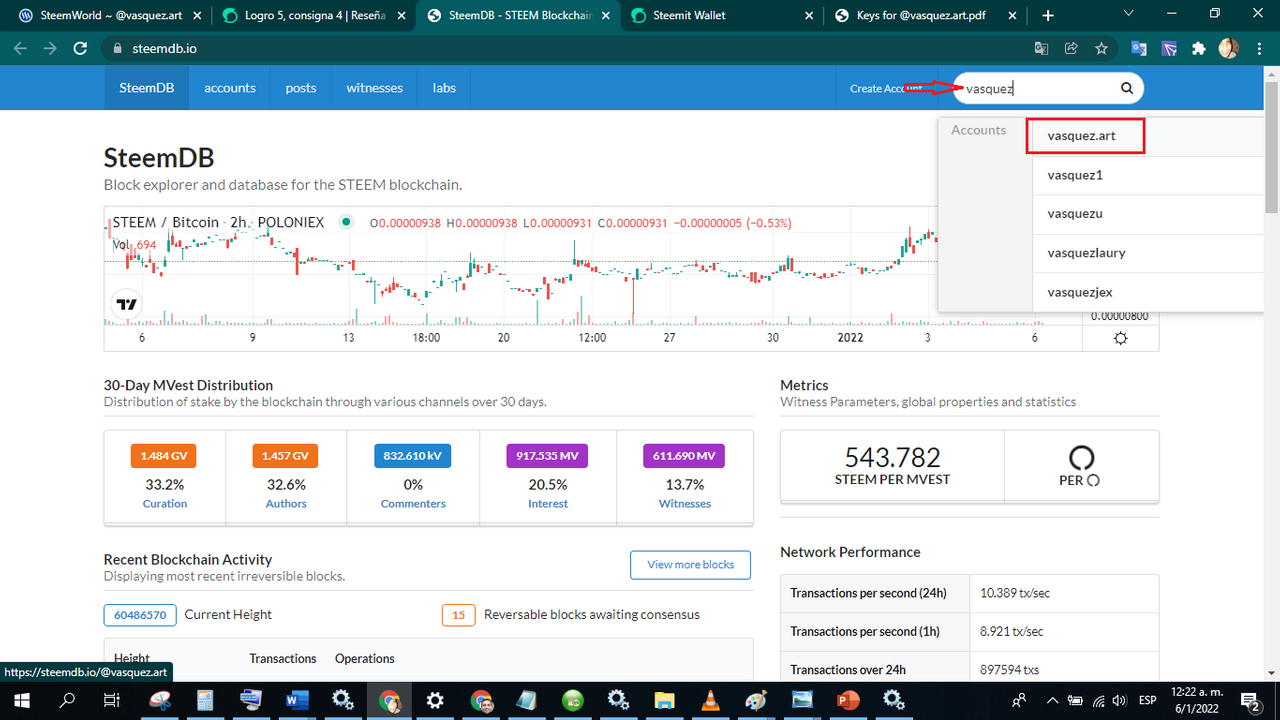This screenshot has height=720, width=1280.
Task: Reload the page with refresh icon
Action: tap(80, 48)
